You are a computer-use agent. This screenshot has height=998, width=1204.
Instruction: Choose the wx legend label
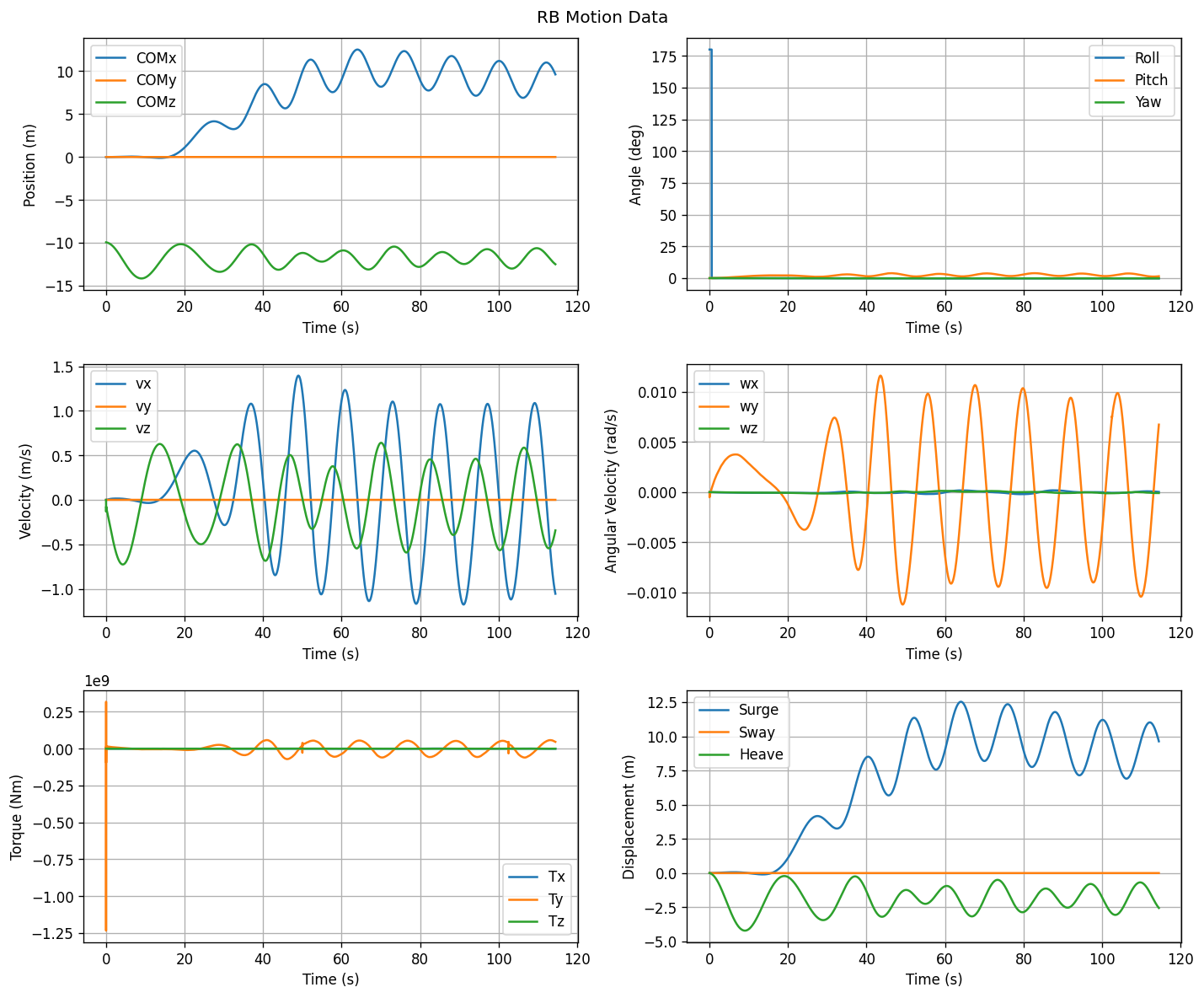point(749,384)
